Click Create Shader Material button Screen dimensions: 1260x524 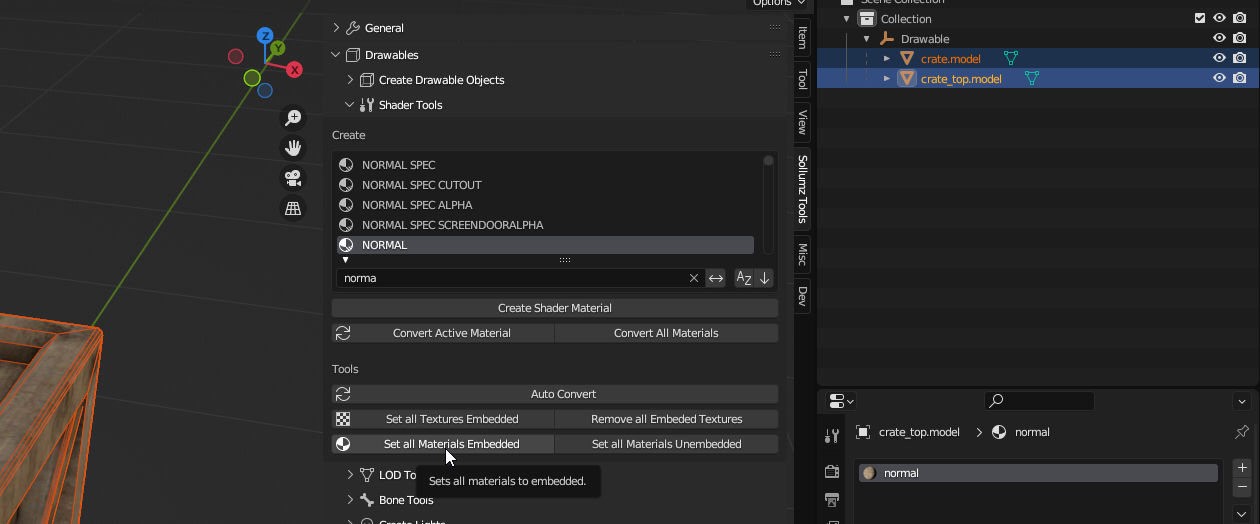[x=554, y=308]
